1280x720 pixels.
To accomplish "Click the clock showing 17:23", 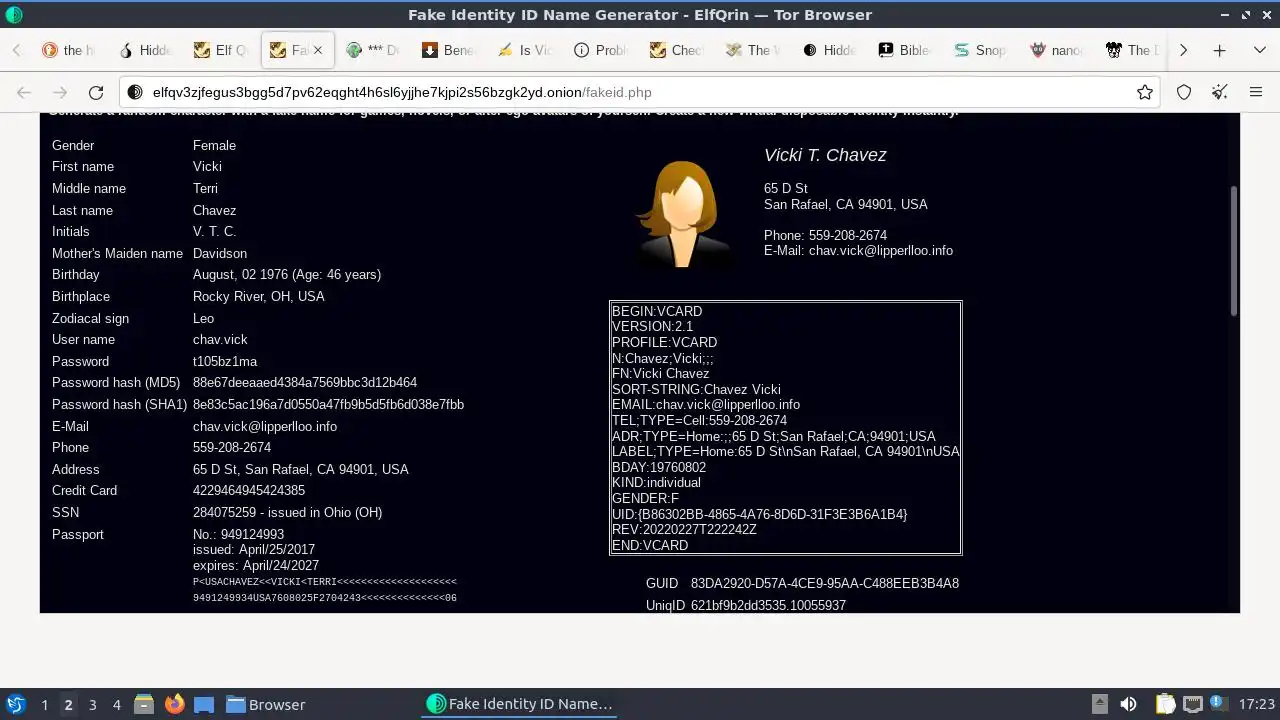I will click(1257, 704).
